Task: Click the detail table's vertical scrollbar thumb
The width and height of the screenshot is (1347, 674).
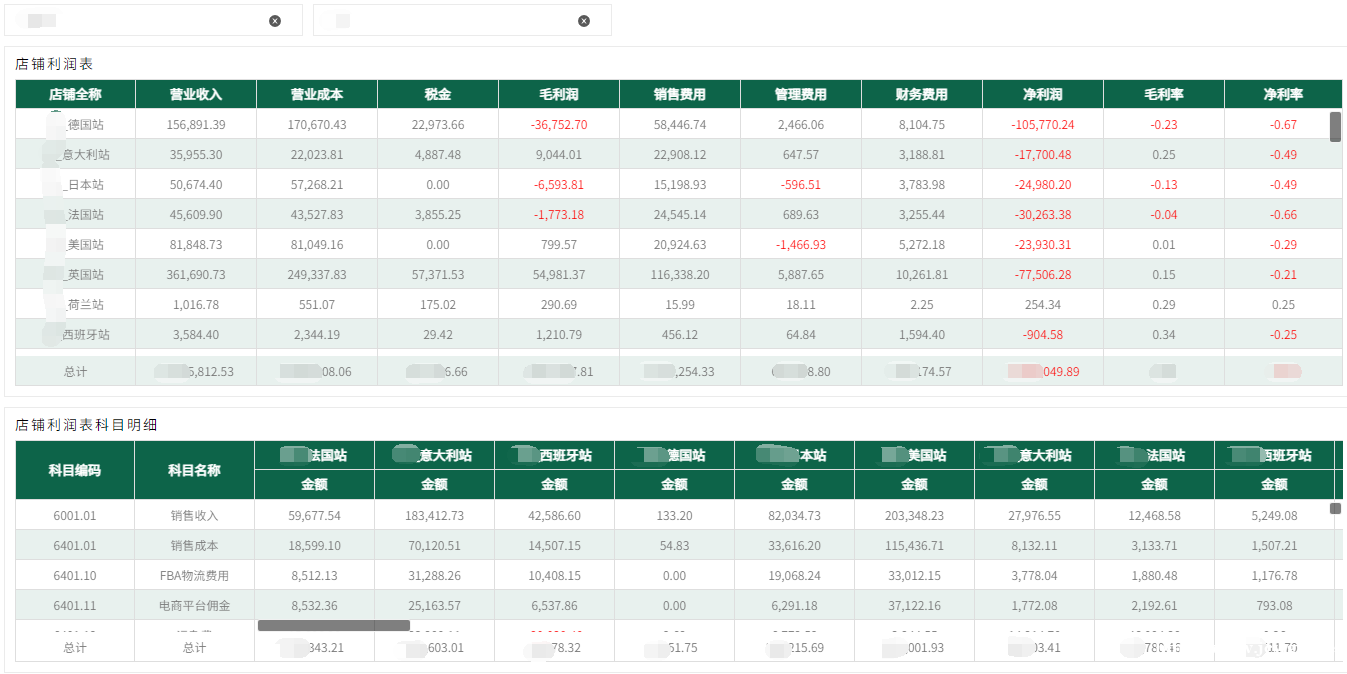Action: [x=1335, y=509]
